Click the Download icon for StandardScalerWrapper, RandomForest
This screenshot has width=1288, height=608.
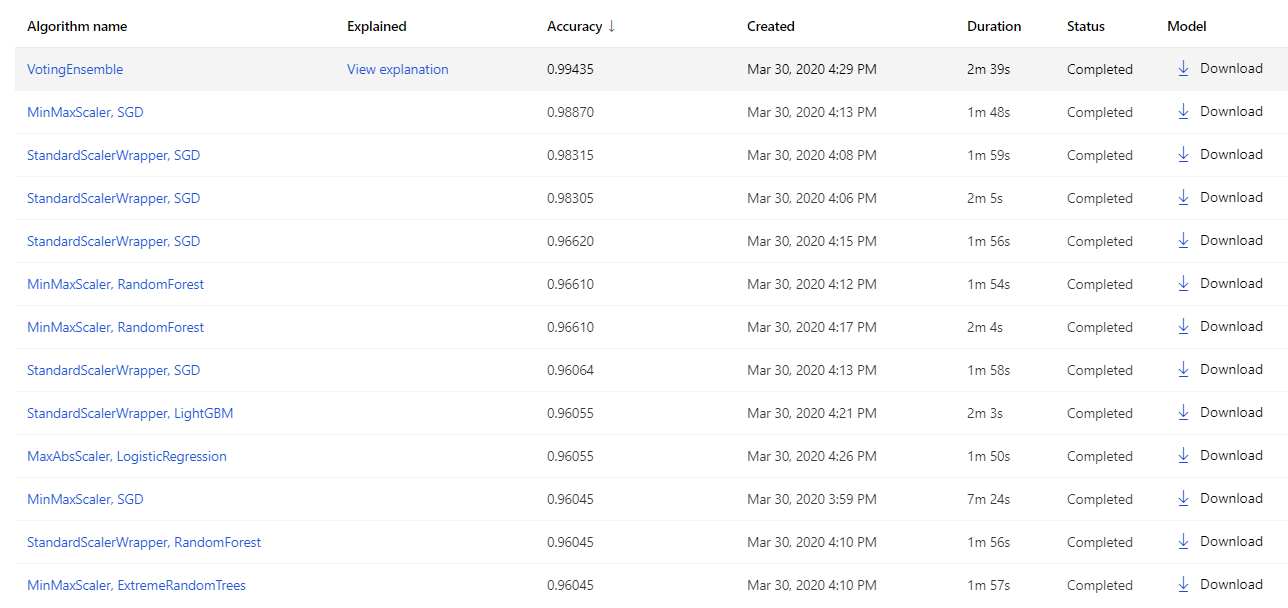(1183, 542)
